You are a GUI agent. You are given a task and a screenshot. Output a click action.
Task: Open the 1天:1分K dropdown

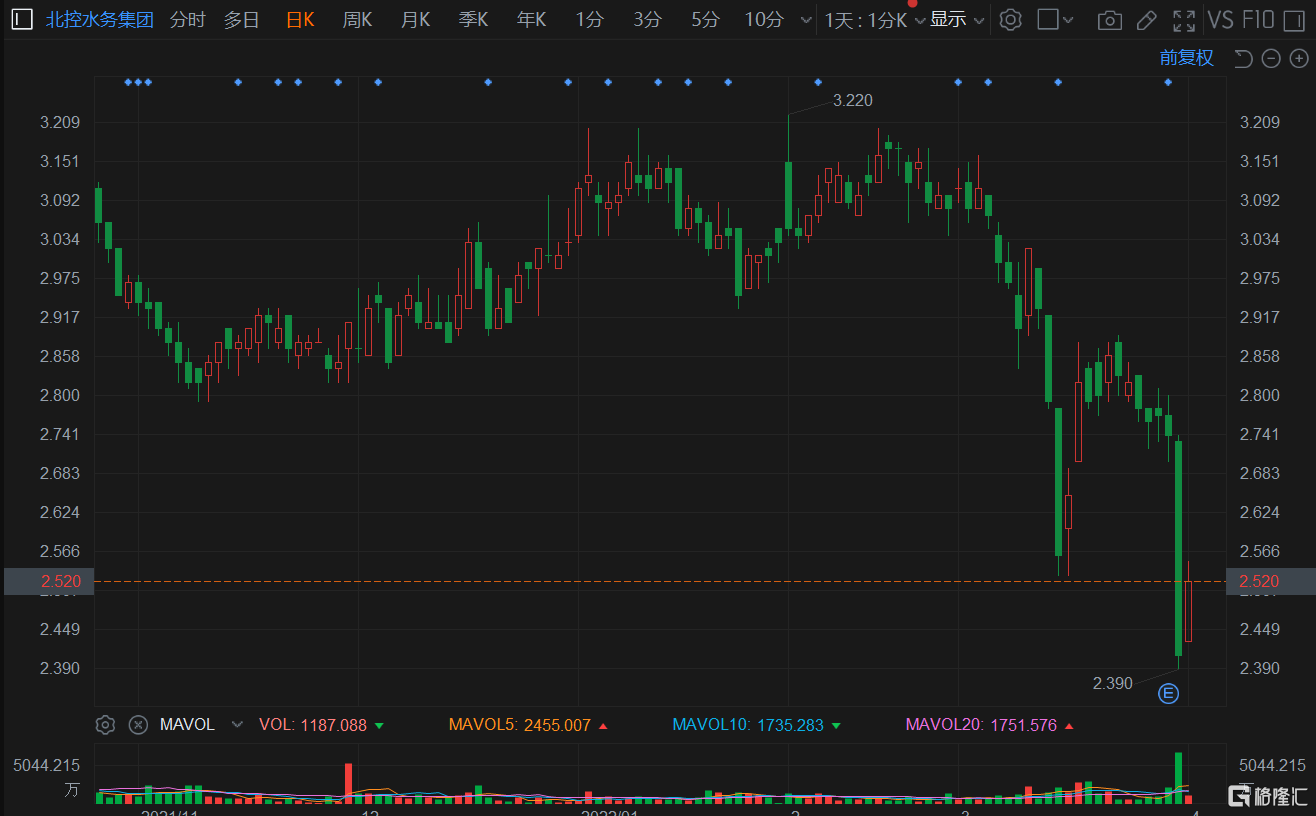(874, 20)
